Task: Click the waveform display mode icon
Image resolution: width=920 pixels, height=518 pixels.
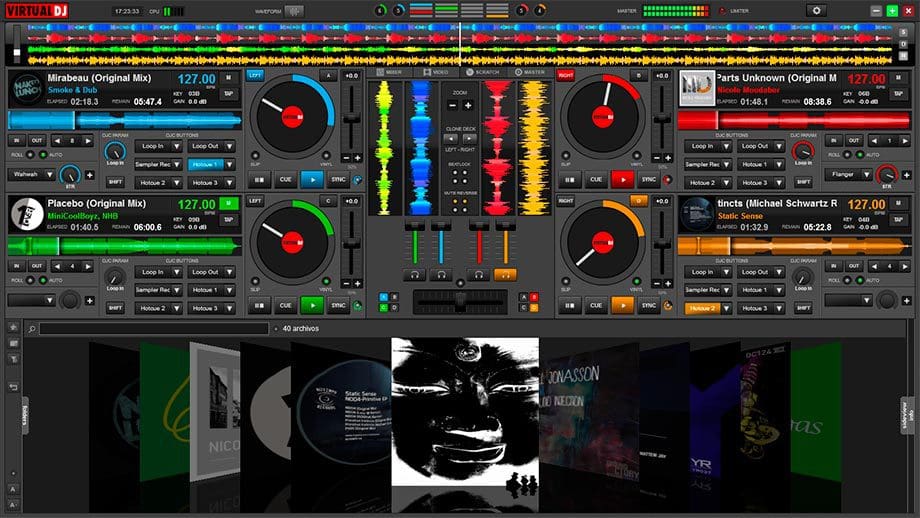Action: (293, 11)
